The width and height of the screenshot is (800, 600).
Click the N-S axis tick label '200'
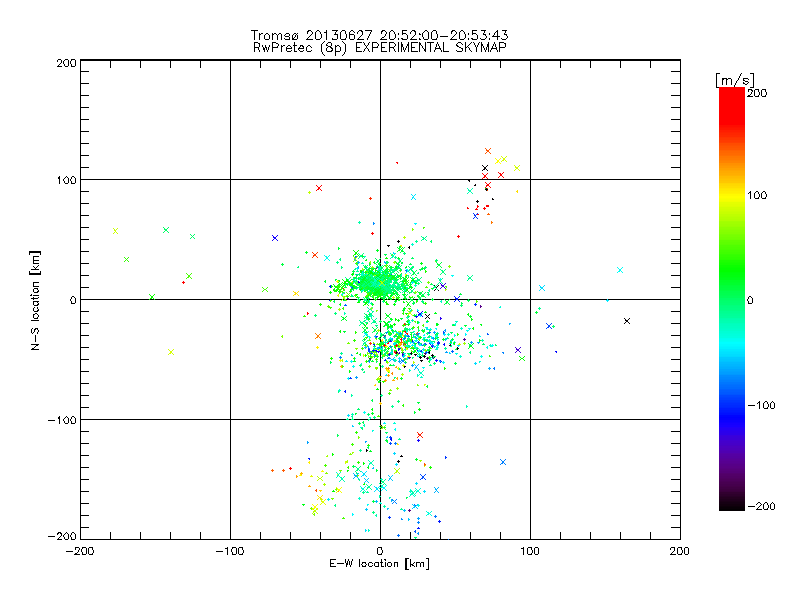coord(66,63)
